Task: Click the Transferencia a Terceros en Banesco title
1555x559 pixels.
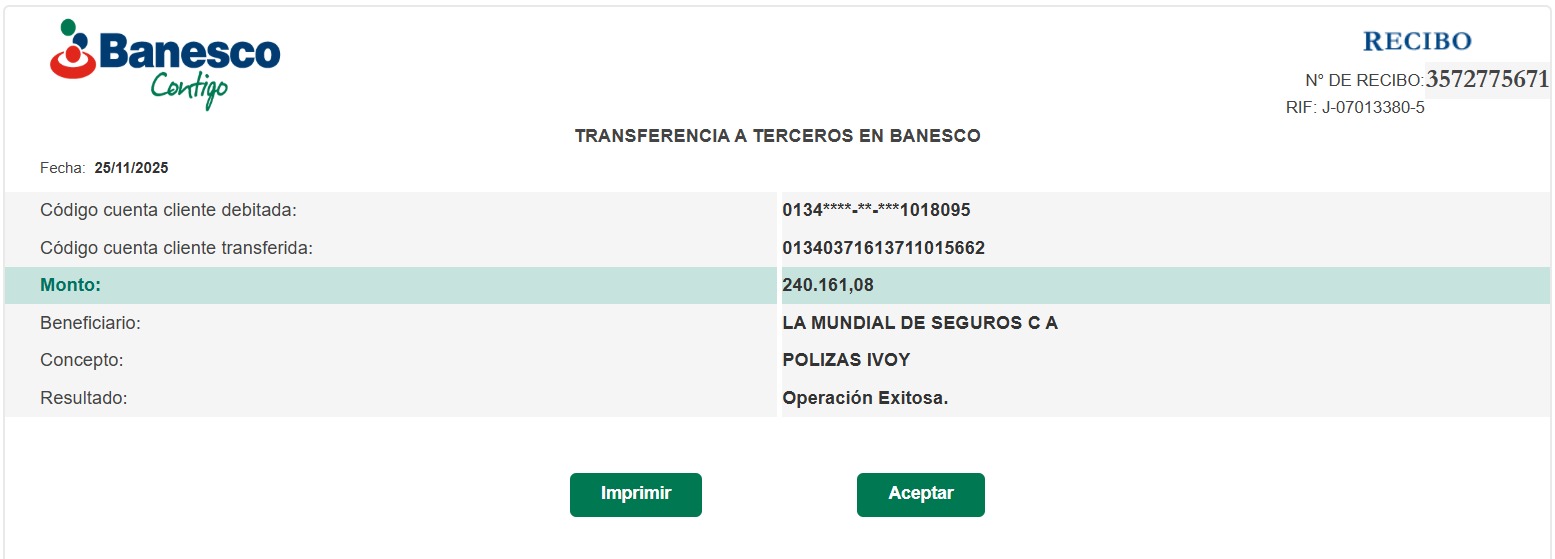Action: click(x=777, y=136)
